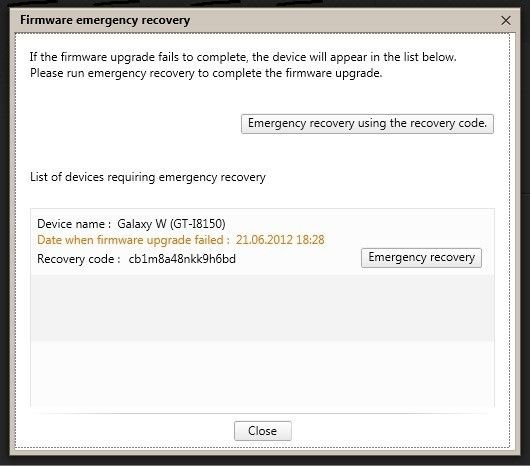Click the 'If the firmware upgrade fails' instruction line
Screen dimensions: 530x466
243,57
